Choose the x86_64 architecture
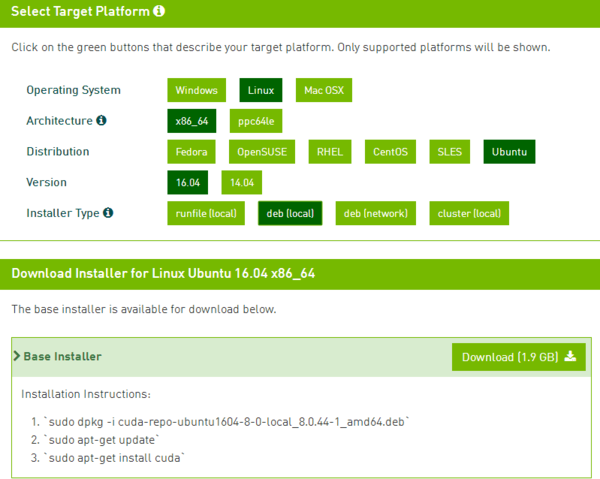Screen dimensions: 600x479 (x=192, y=121)
